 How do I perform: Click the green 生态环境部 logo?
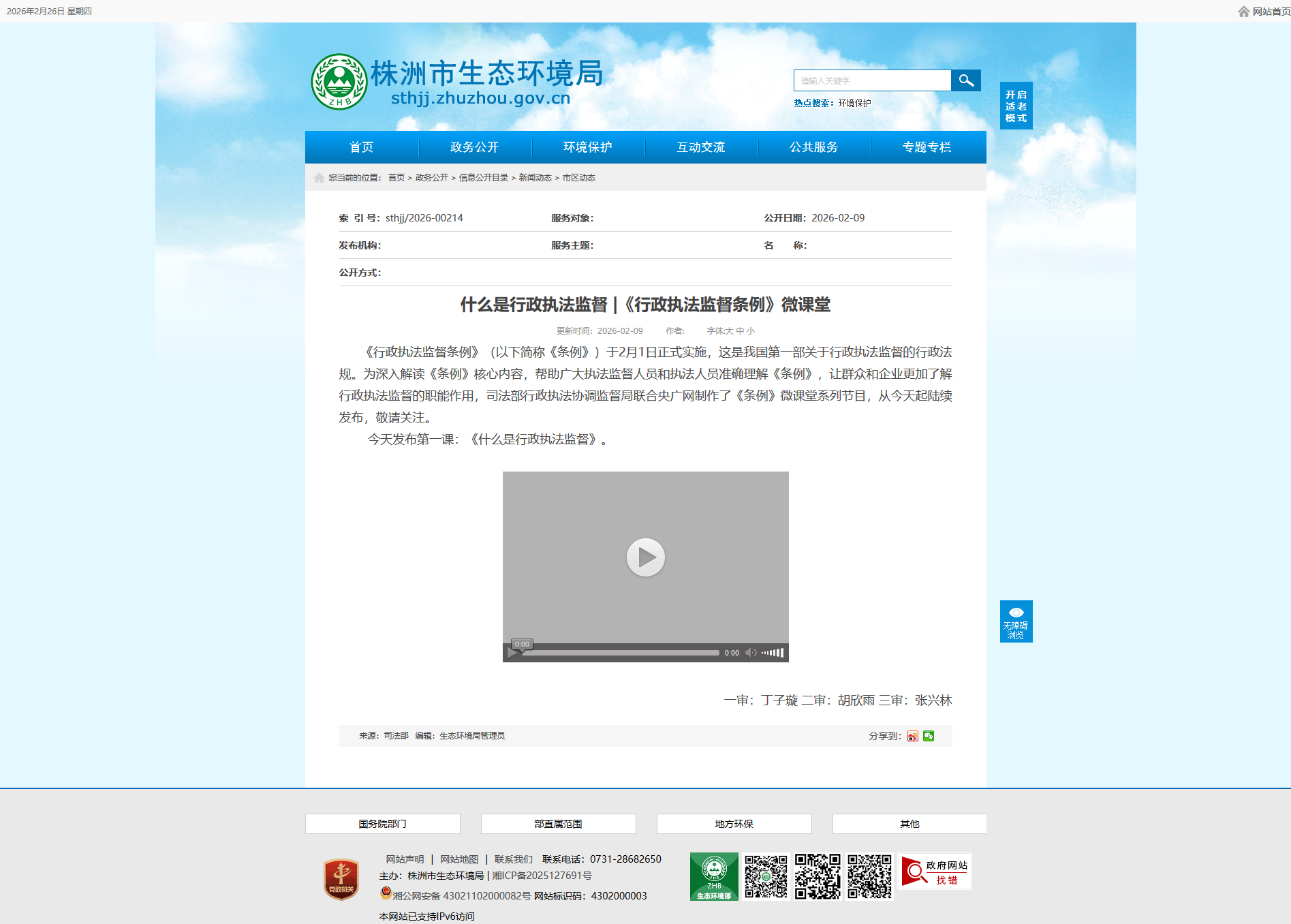713,876
